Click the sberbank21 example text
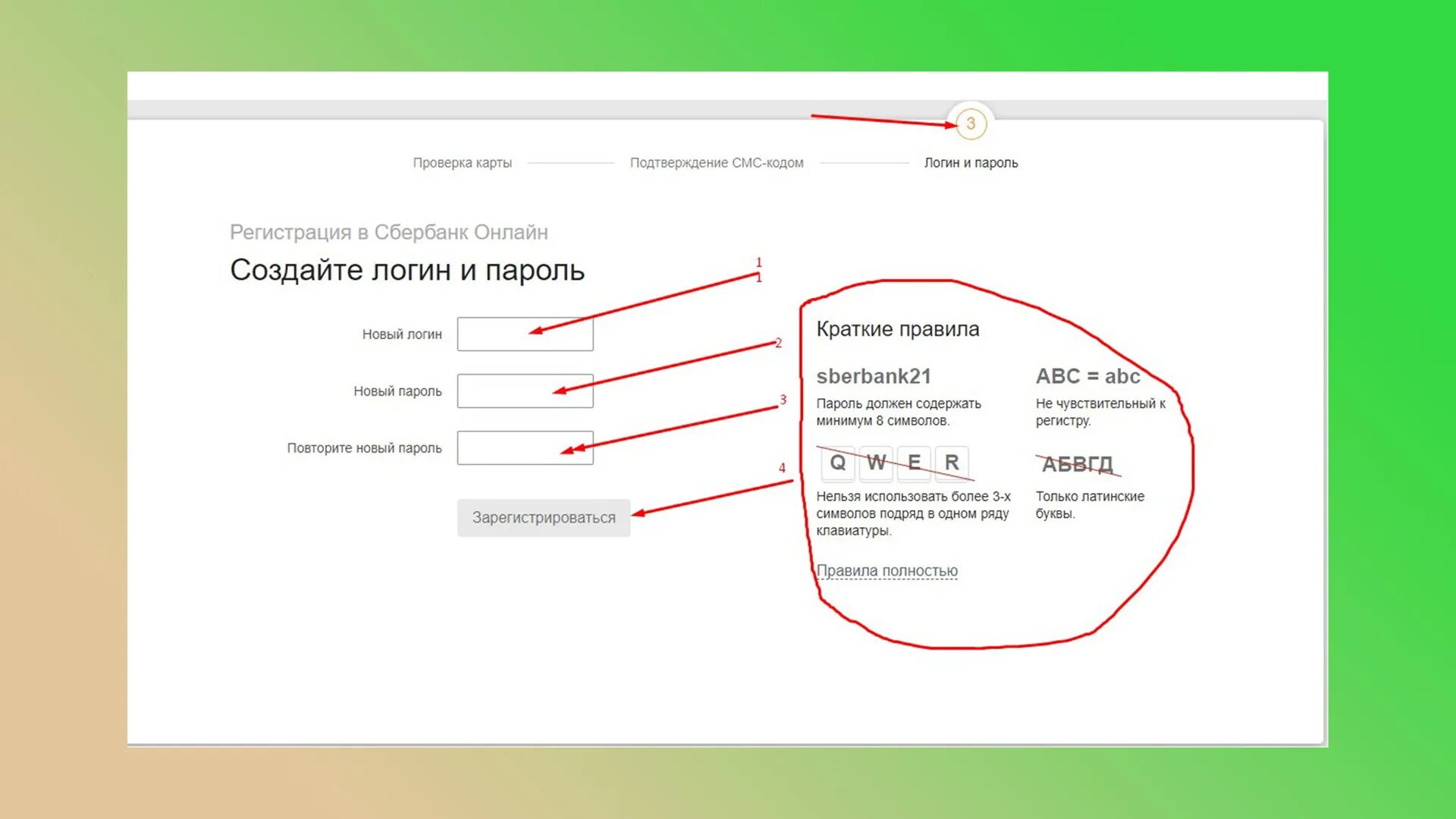The width and height of the screenshot is (1456, 819). point(874,376)
